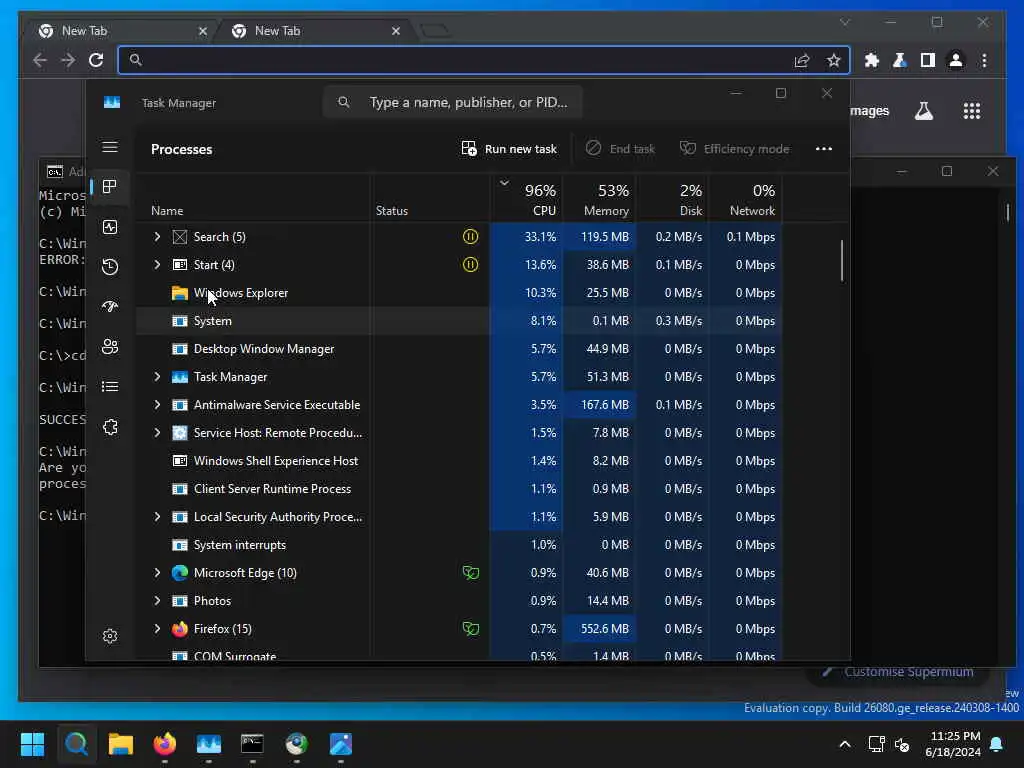Open the browser side panel icon
Screen dimensions: 1024x768
927,60
